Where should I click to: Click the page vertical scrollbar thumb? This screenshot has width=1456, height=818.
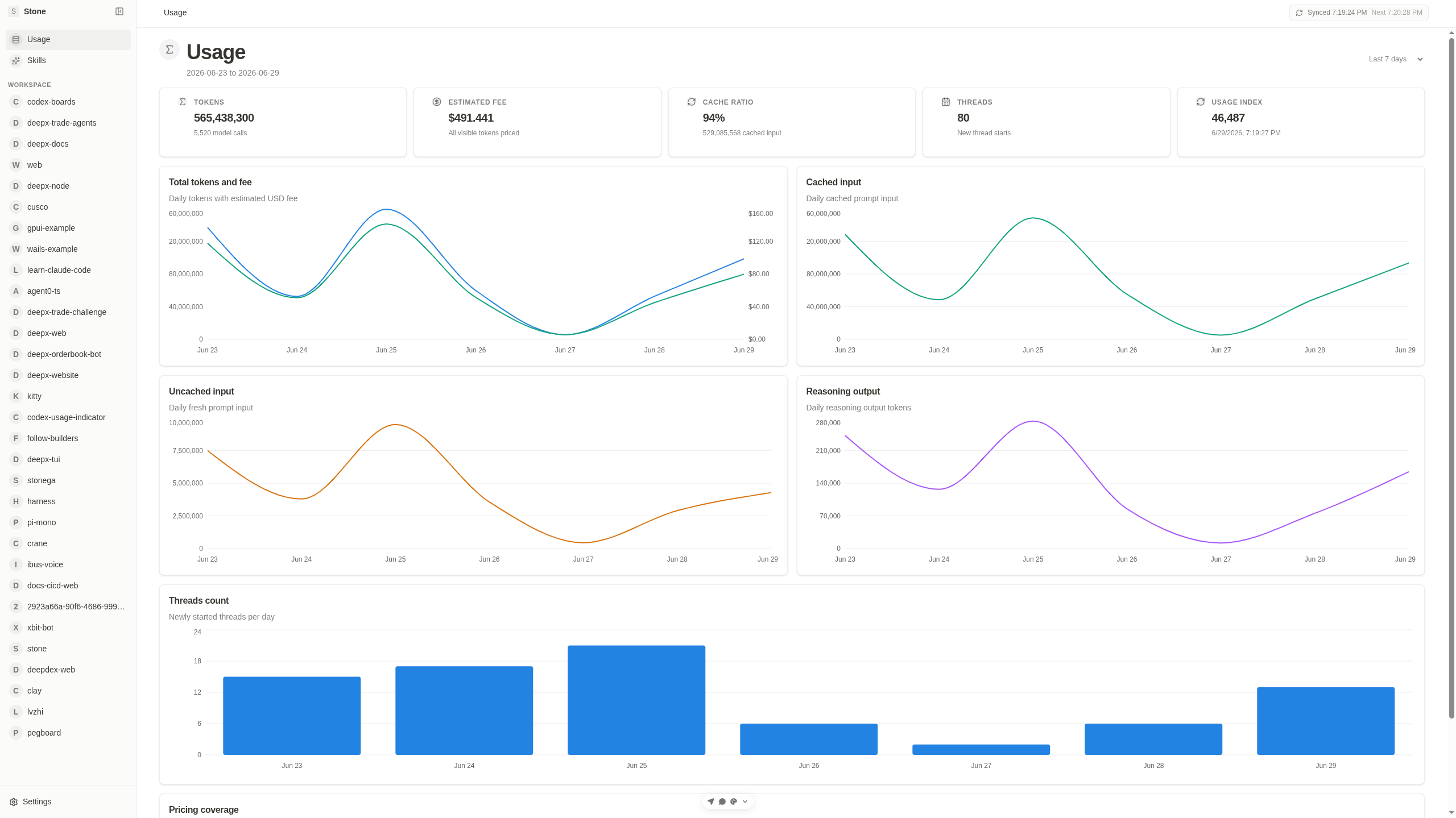[1451, 378]
